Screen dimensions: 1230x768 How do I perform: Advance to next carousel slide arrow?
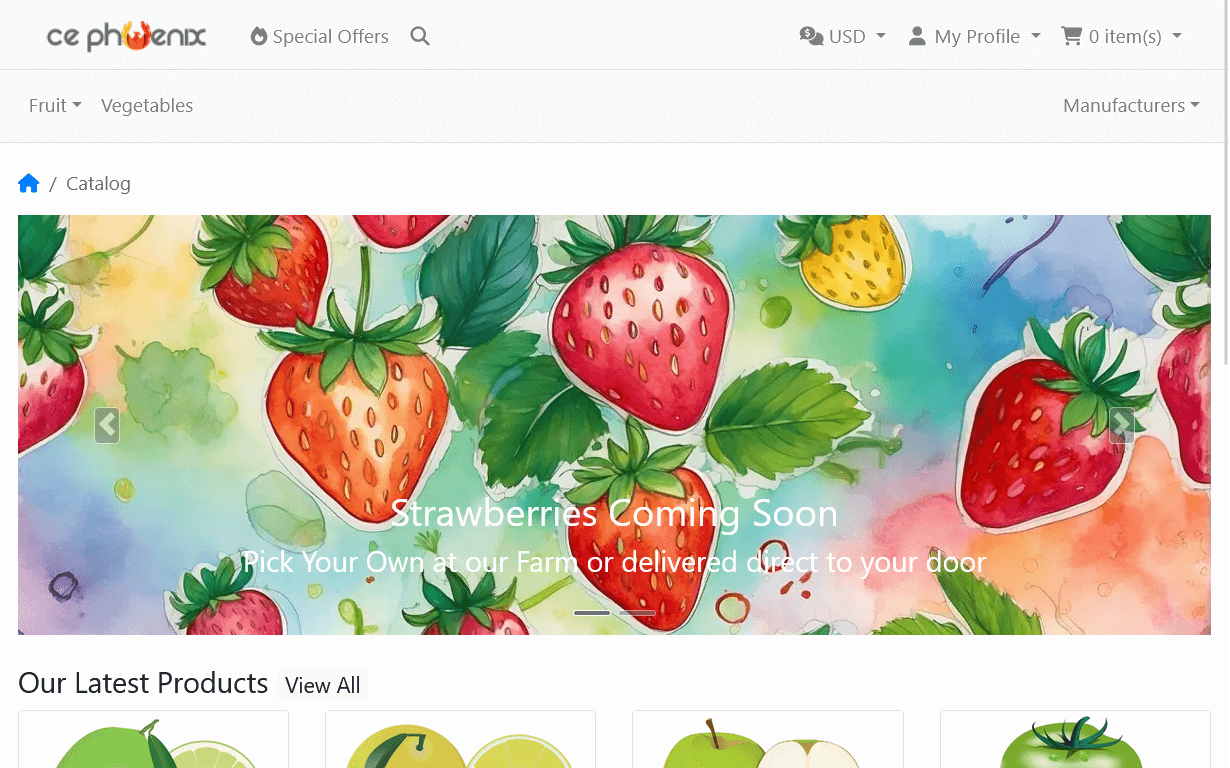(x=1122, y=425)
